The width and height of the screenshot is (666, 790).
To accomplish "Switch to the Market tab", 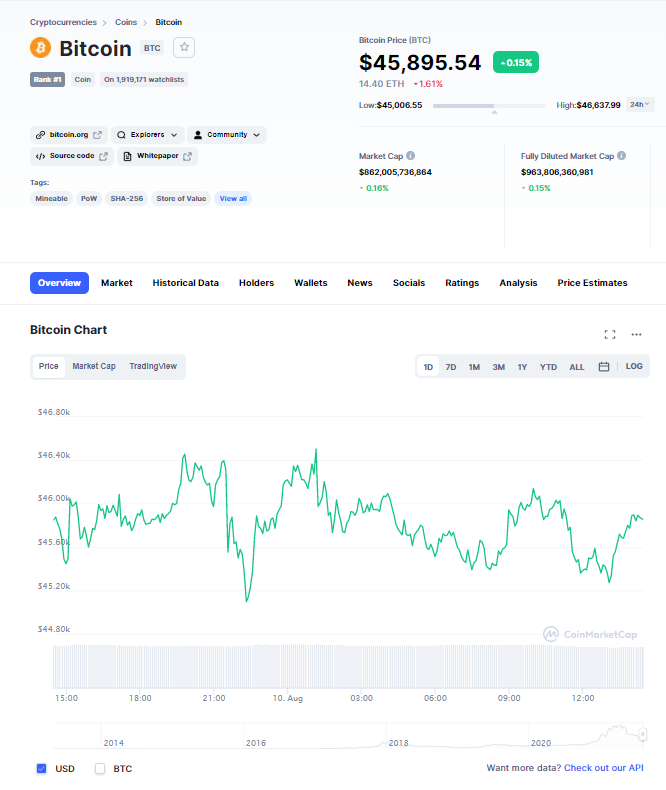I will pyautogui.click(x=117, y=283).
